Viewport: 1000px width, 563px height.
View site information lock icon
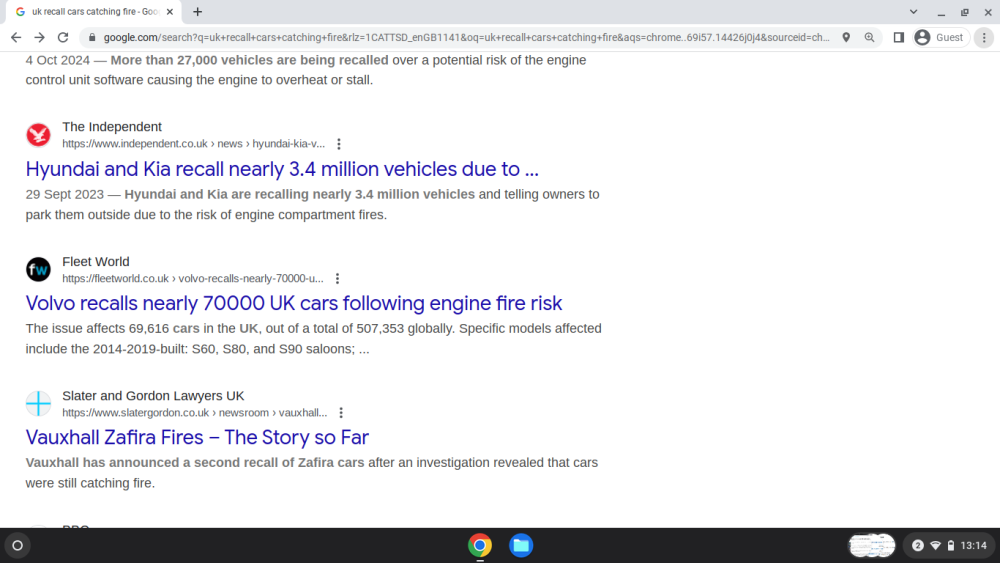pos(92,38)
